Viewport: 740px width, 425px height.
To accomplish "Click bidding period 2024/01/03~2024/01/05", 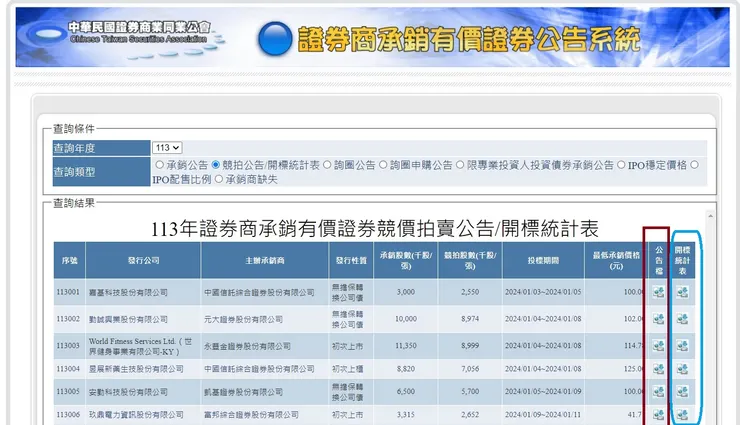I will pyautogui.click(x=543, y=292).
